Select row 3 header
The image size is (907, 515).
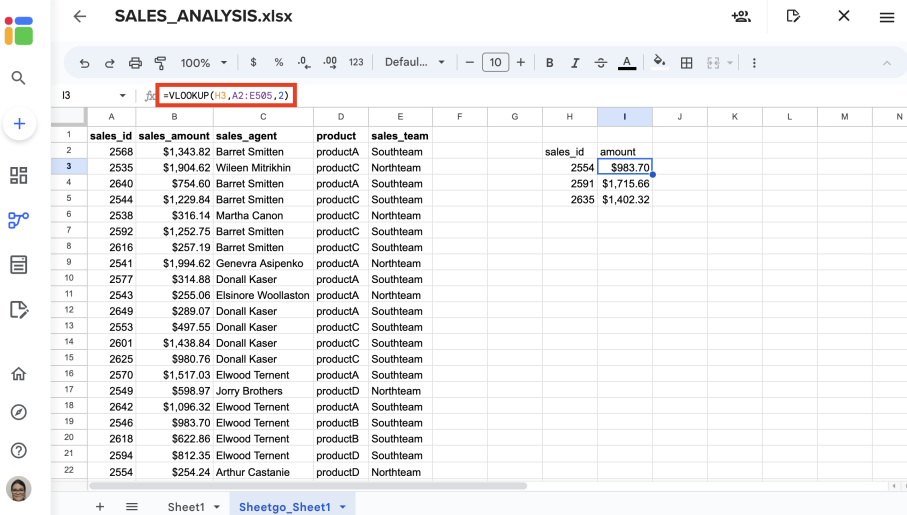[x=69, y=167]
